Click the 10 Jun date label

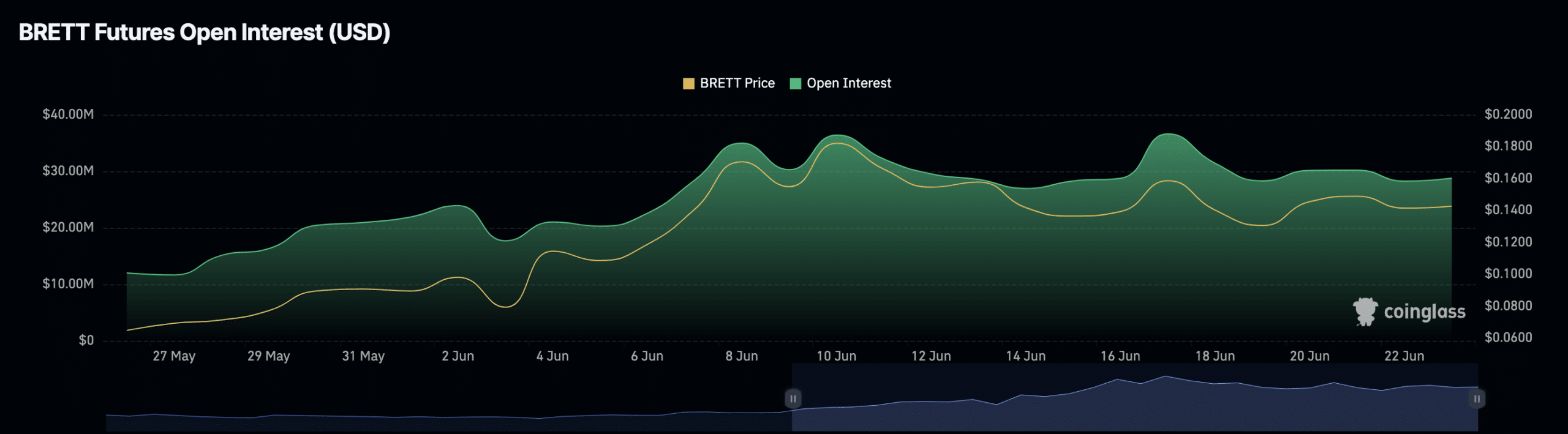(836, 356)
